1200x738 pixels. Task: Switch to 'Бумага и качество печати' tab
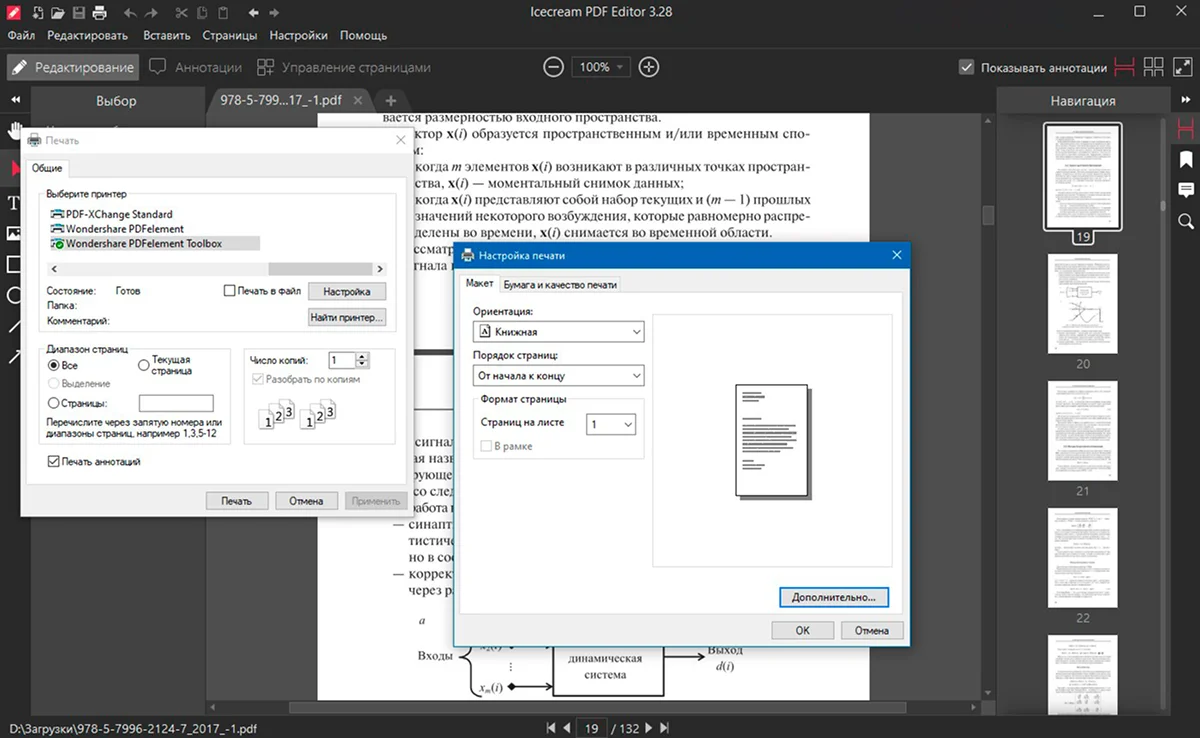[560, 284]
